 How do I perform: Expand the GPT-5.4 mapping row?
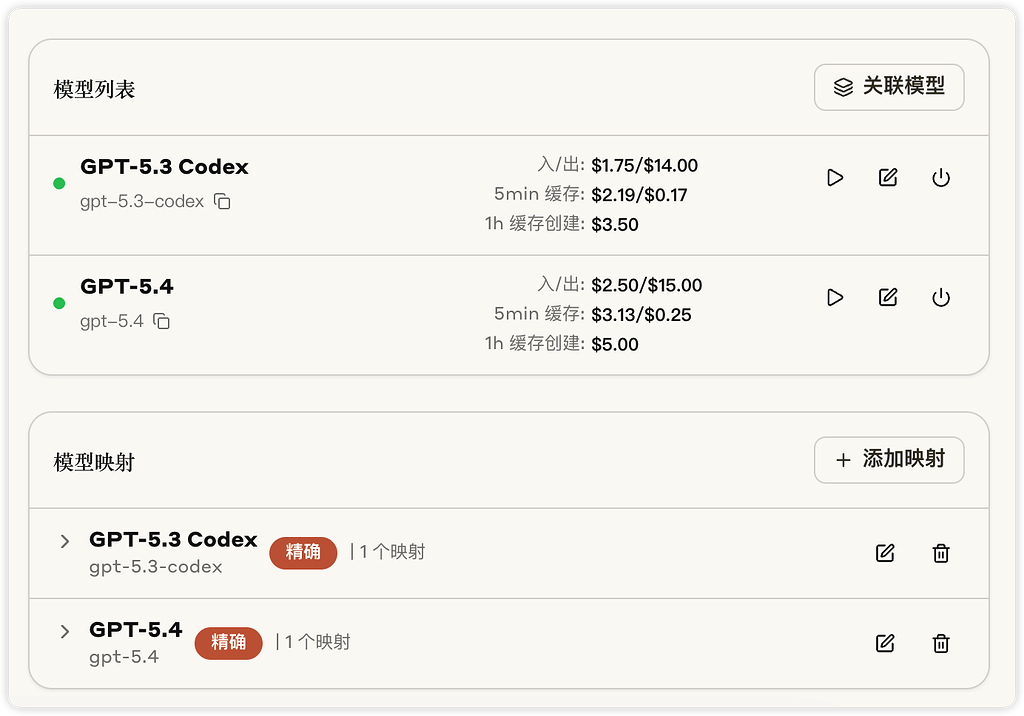tap(65, 631)
